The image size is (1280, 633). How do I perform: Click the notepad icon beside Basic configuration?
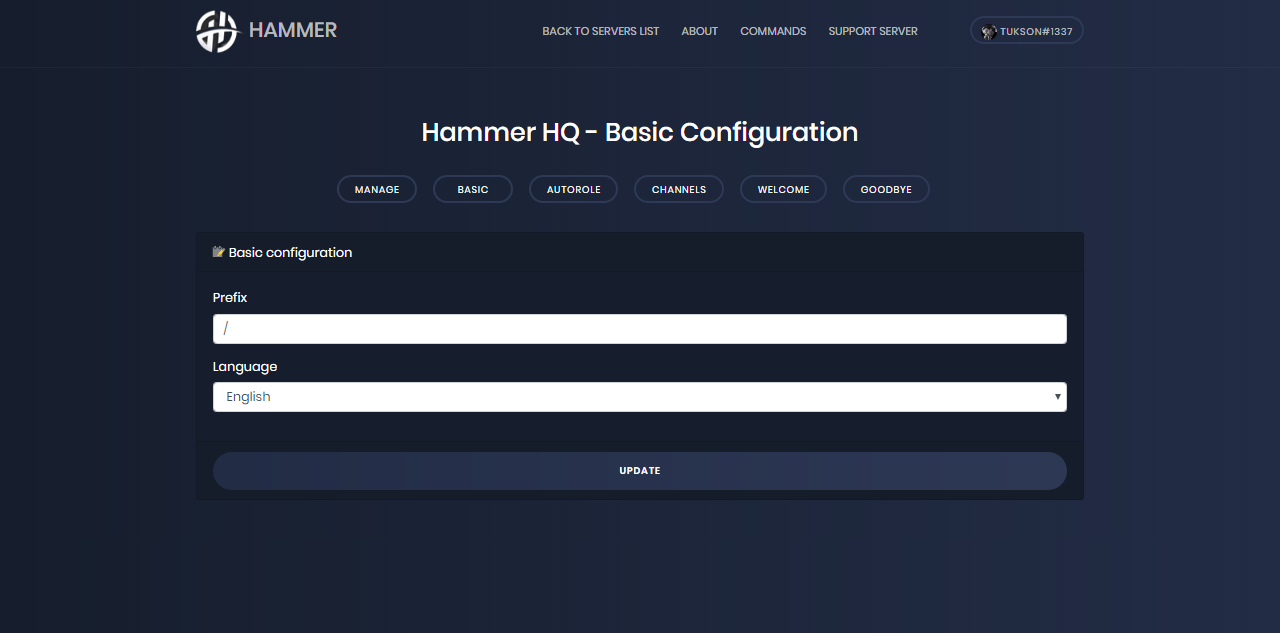(x=219, y=252)
